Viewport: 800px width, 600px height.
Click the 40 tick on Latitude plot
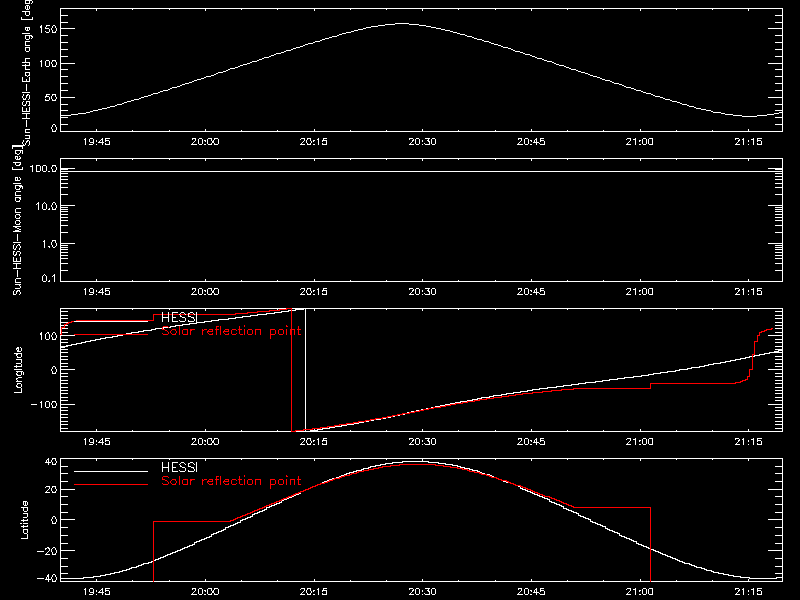51,462
